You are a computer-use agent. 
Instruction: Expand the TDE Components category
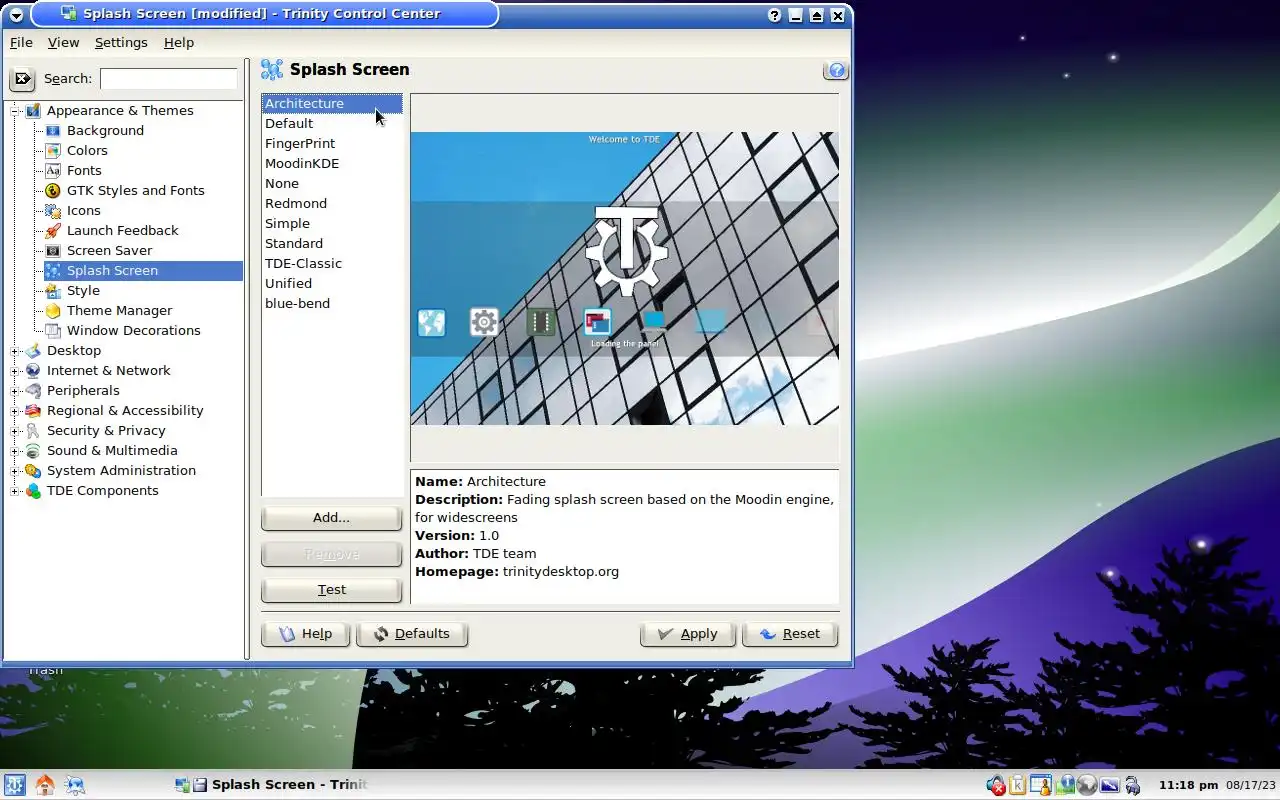click(x=15, y=491)
